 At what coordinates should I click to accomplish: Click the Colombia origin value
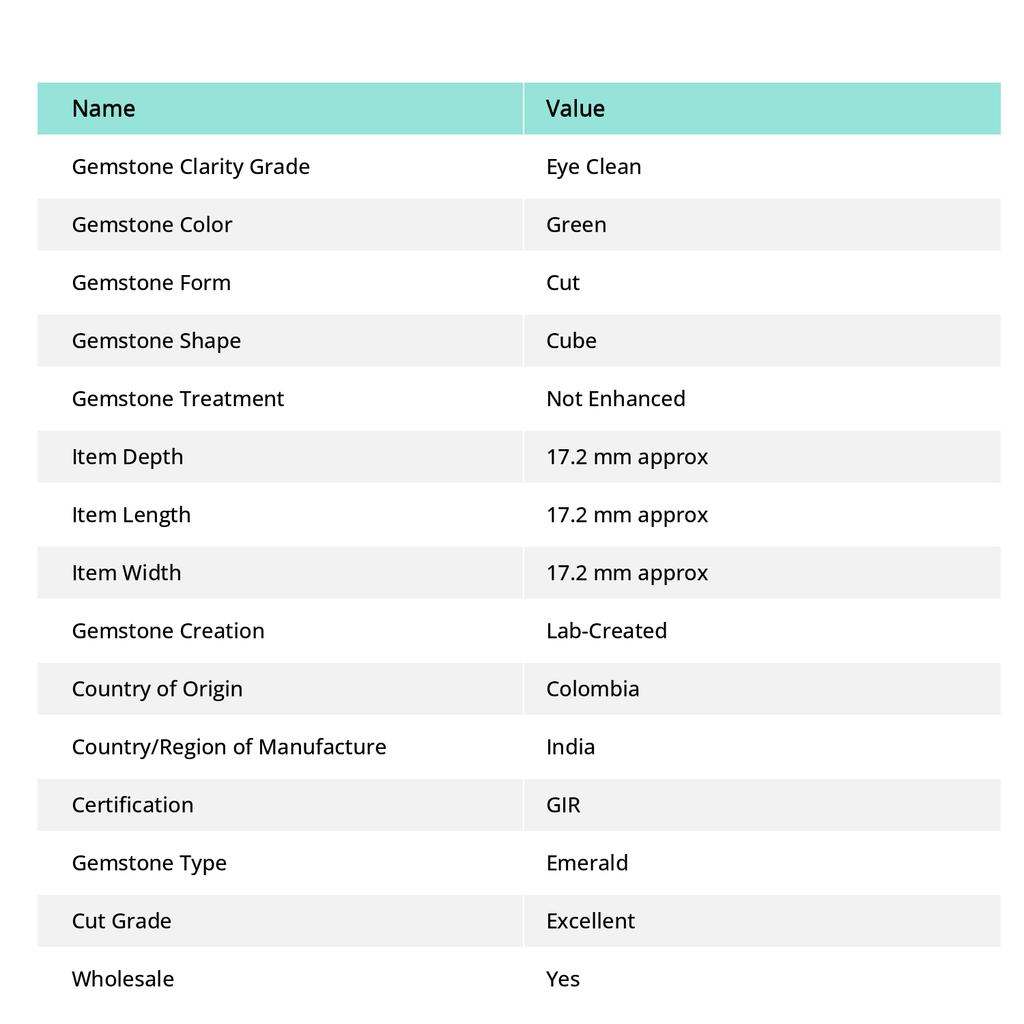click(x=592, y=688)
